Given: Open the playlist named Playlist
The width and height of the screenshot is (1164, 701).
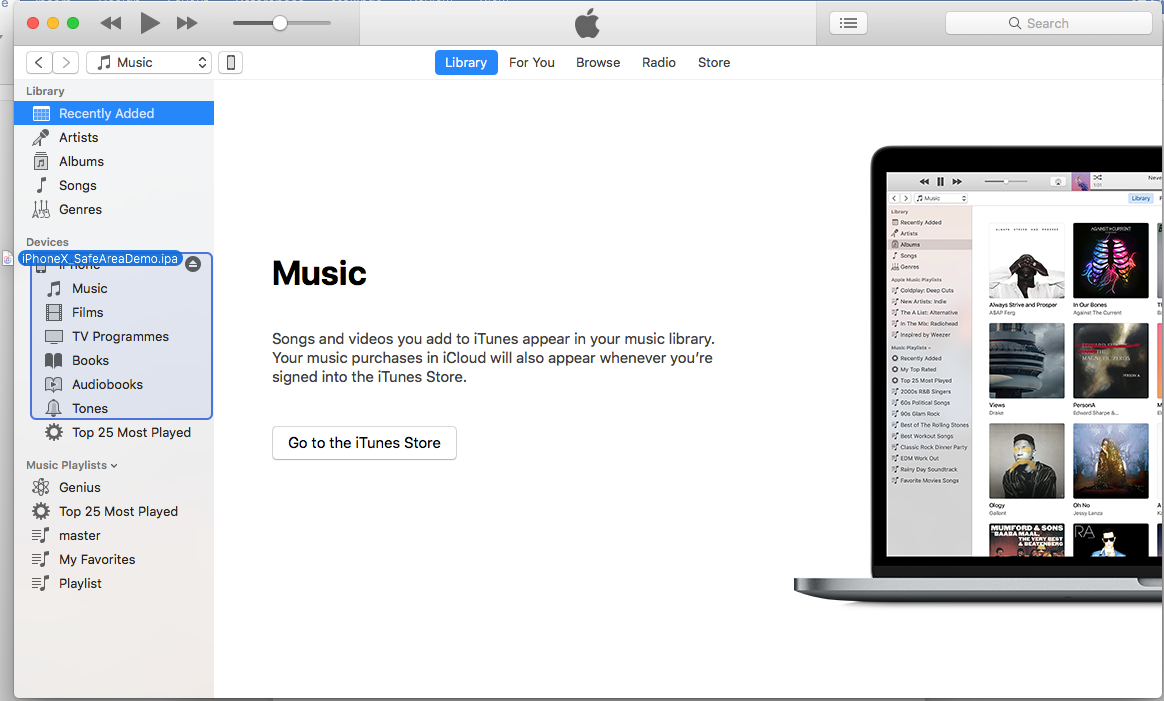Looking at the screenshot, I should (x=114, y=584).
